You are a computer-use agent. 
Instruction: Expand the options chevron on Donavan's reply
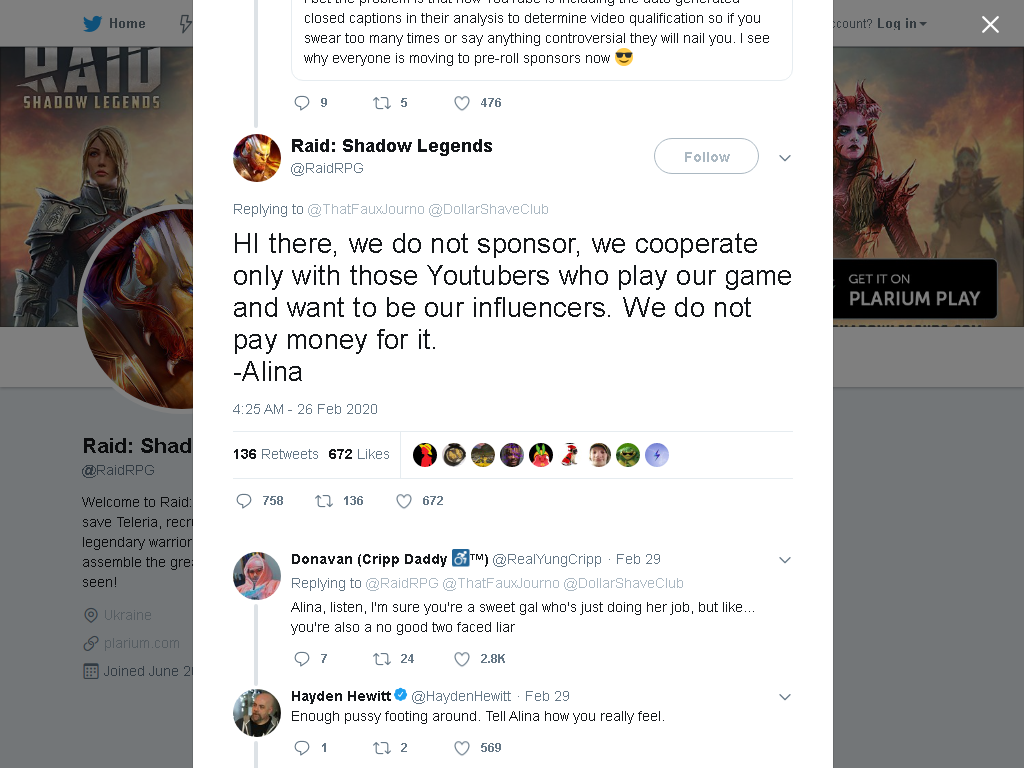785,560
